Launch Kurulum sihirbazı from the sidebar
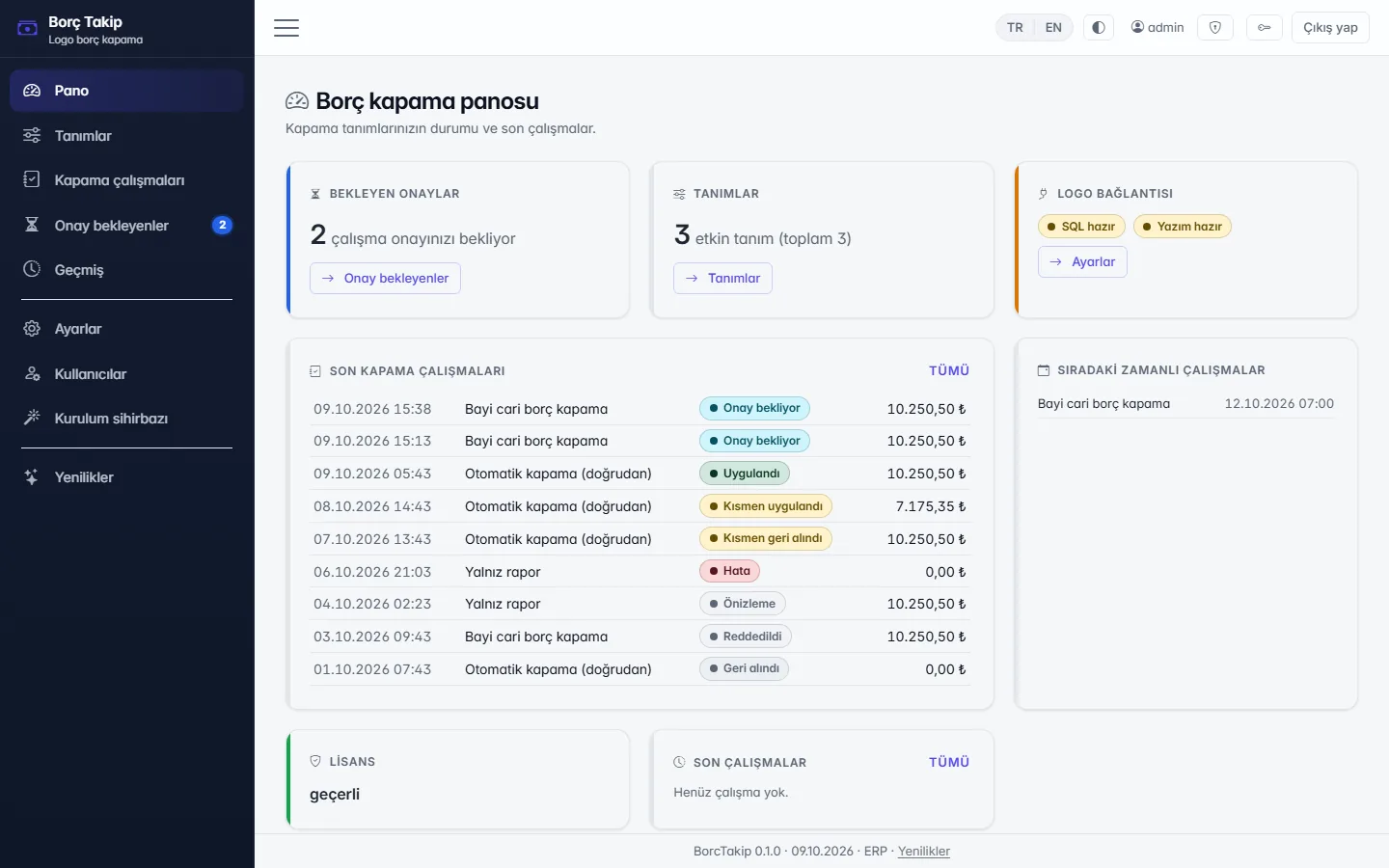Image resolution: width=1389 pixels, height=868 pixels. (126, 419)
